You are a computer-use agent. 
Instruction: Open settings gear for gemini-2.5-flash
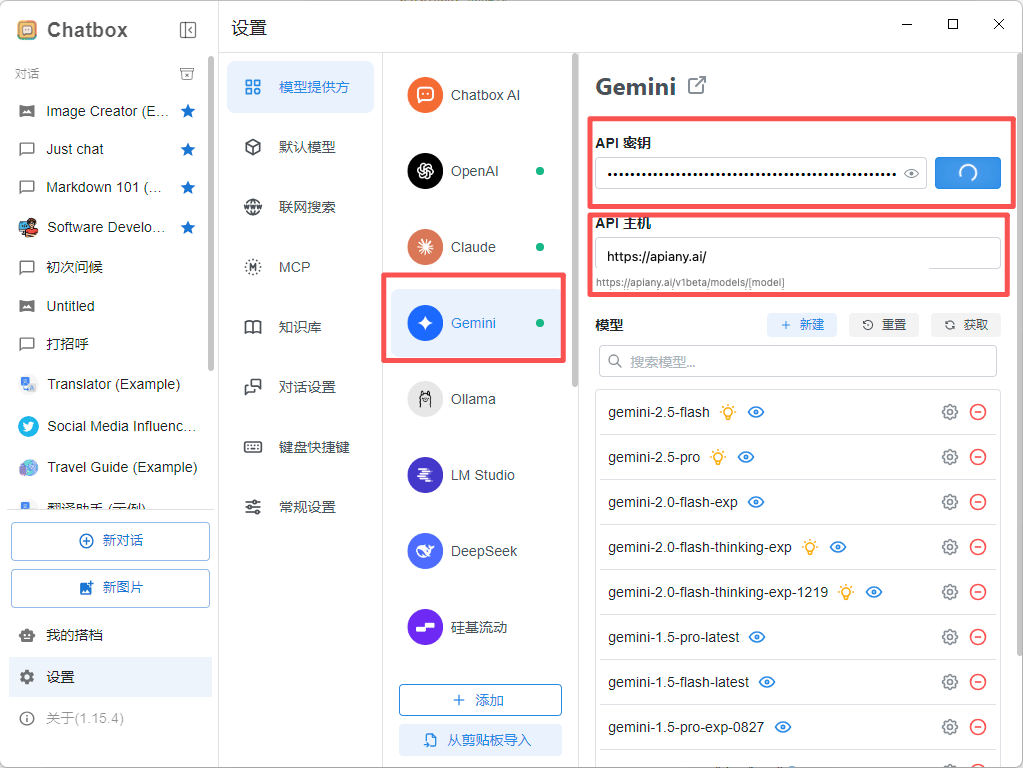[950, 412]
